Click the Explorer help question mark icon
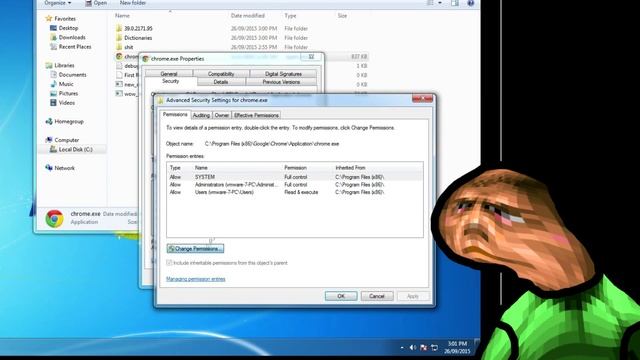The width and height of the screenshot is (640, 360). coord(471,3)
